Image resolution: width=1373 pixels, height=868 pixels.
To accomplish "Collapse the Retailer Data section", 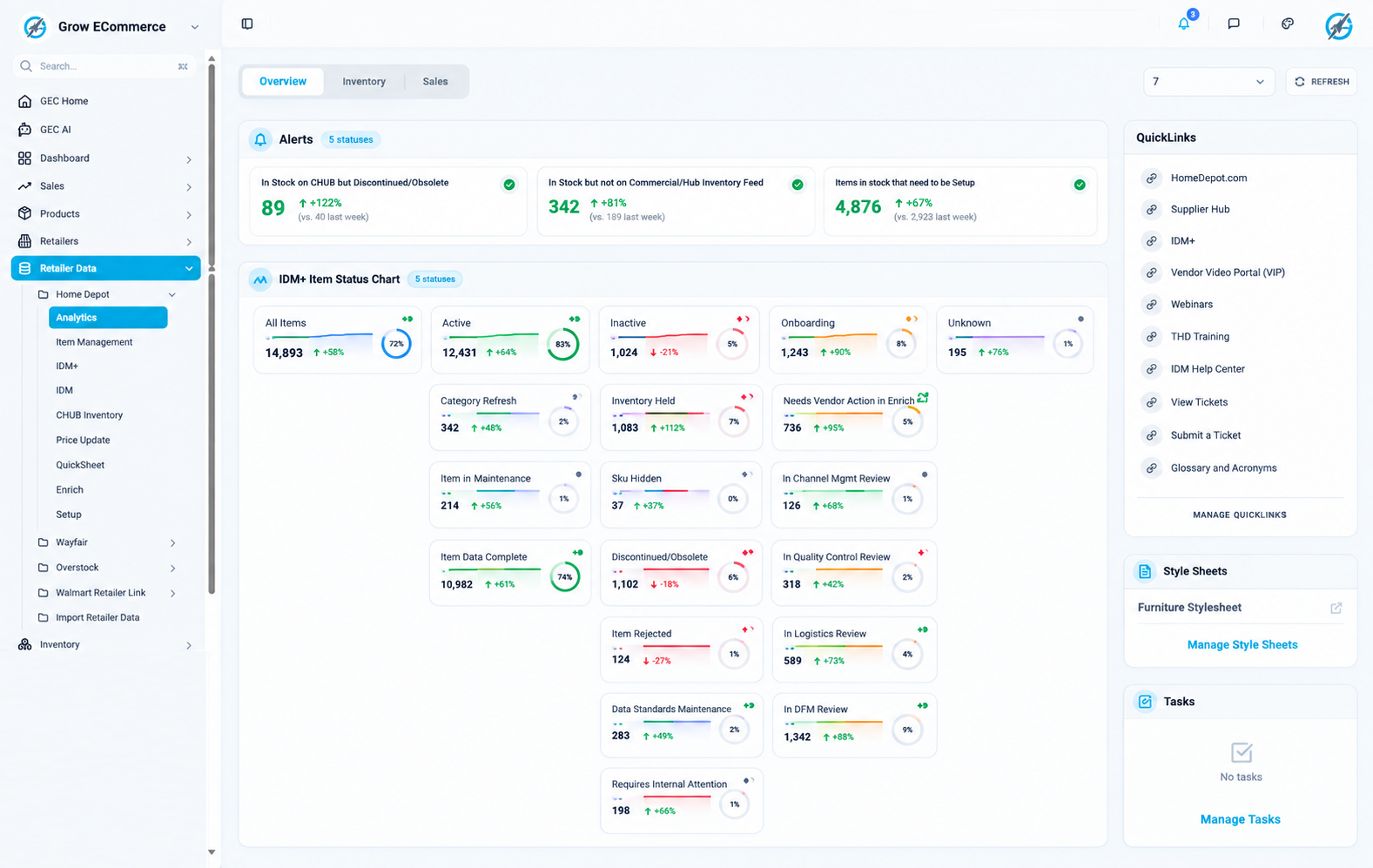I will (x=189, y=269).
